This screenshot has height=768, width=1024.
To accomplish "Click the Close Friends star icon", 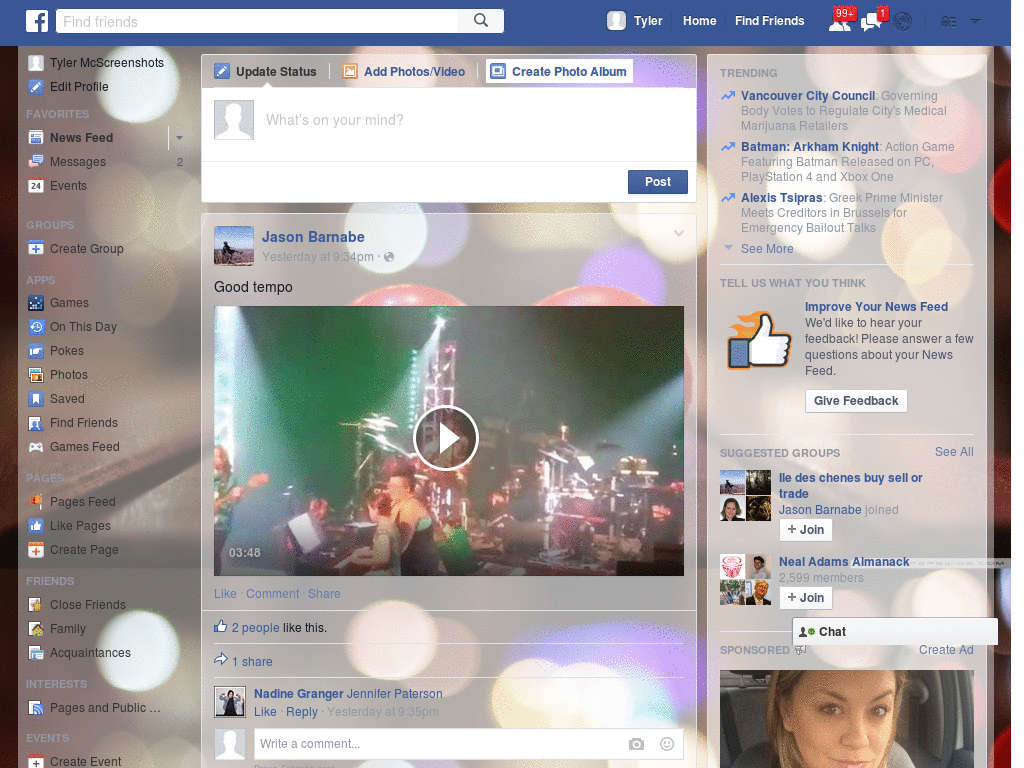I will [36, 605].
